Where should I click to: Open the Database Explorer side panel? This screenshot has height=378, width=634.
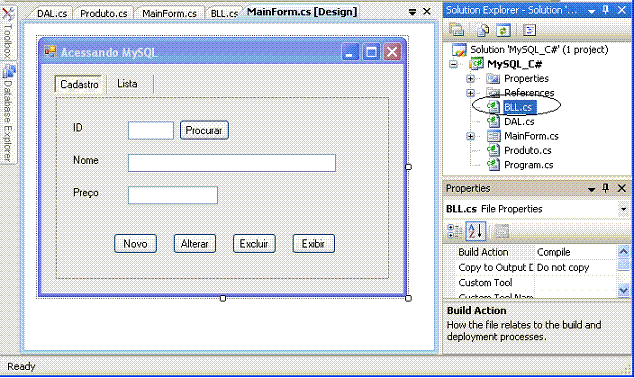8,113
